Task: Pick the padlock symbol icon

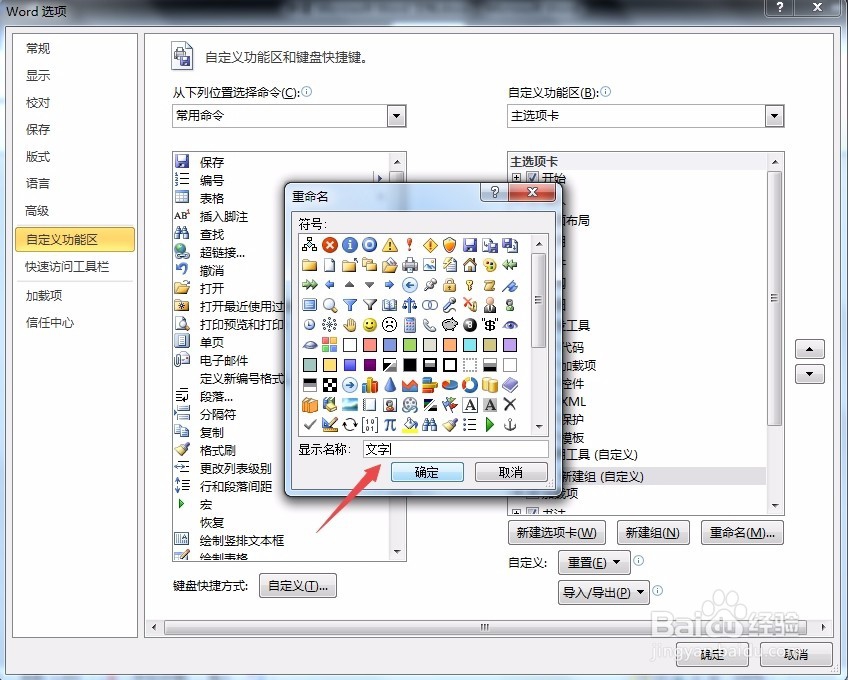Action: pyautogui.click(x=450, y=286)
